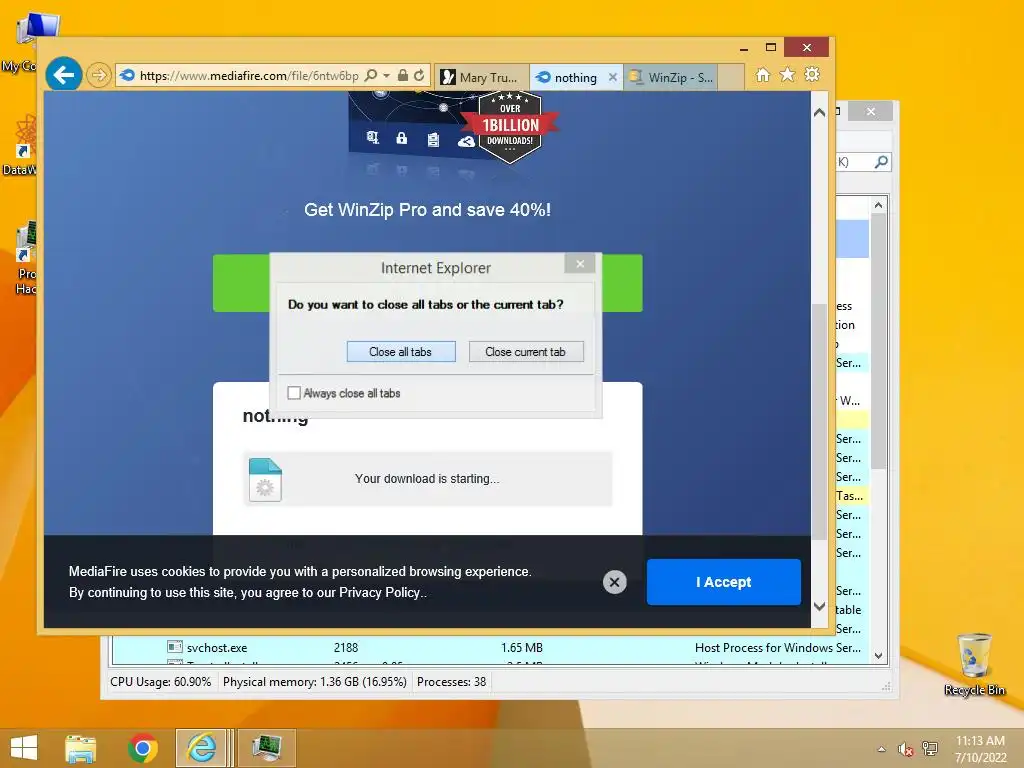
Task: Click the network tray icon
Action: coord(929,748)
